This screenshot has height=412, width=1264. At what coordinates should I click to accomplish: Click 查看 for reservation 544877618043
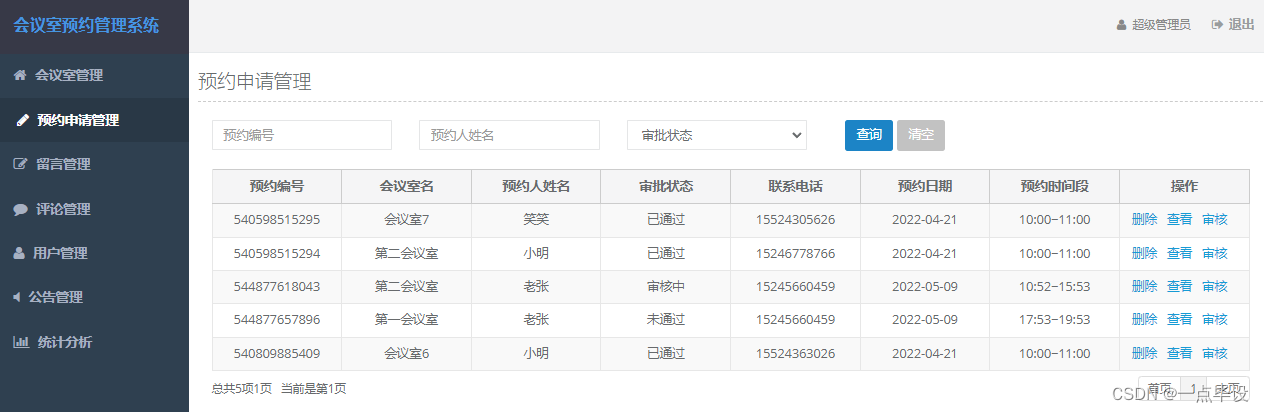(x=1179, y=287)
